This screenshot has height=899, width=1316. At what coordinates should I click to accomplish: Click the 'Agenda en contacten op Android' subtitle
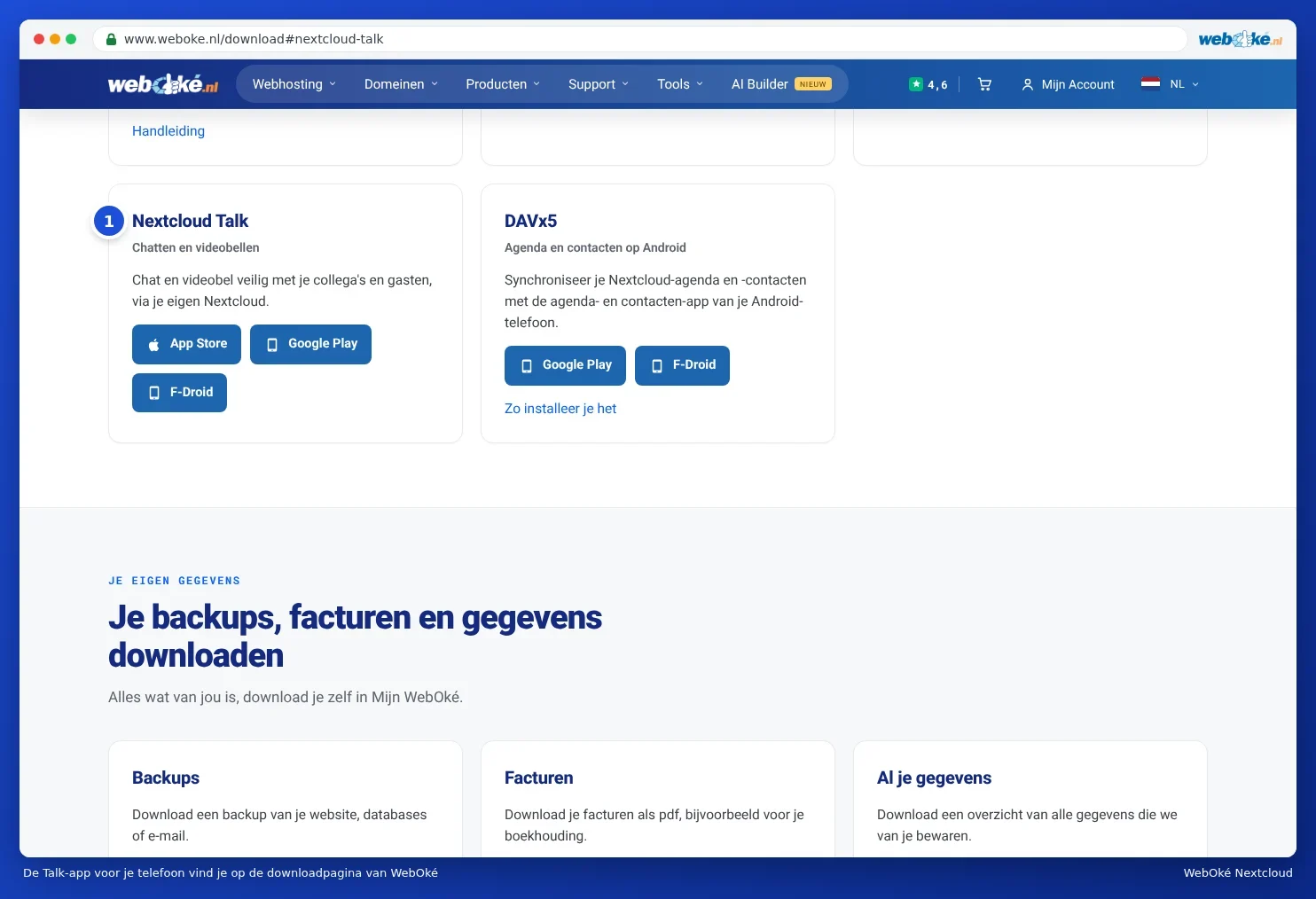(x=595, y=247)
